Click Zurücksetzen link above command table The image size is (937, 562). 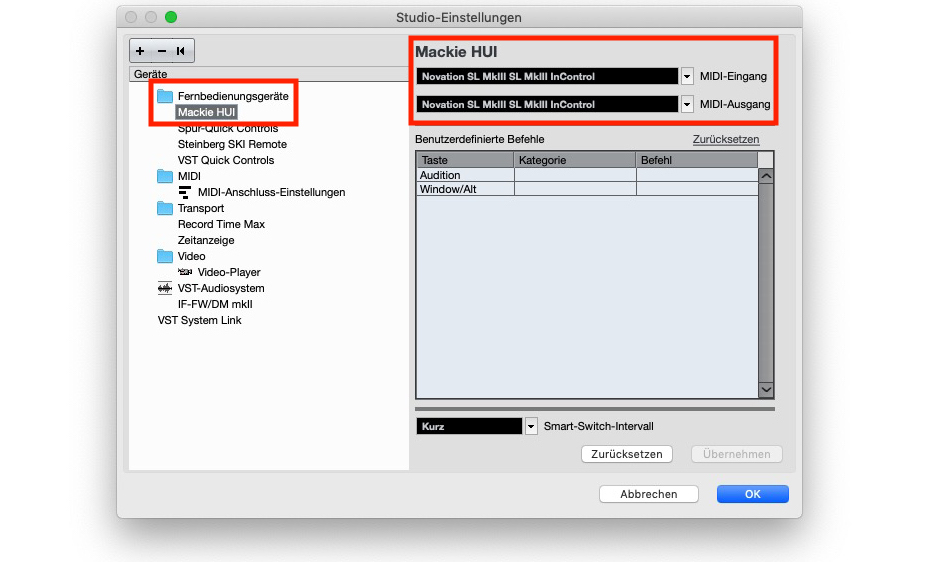(725, 139)
